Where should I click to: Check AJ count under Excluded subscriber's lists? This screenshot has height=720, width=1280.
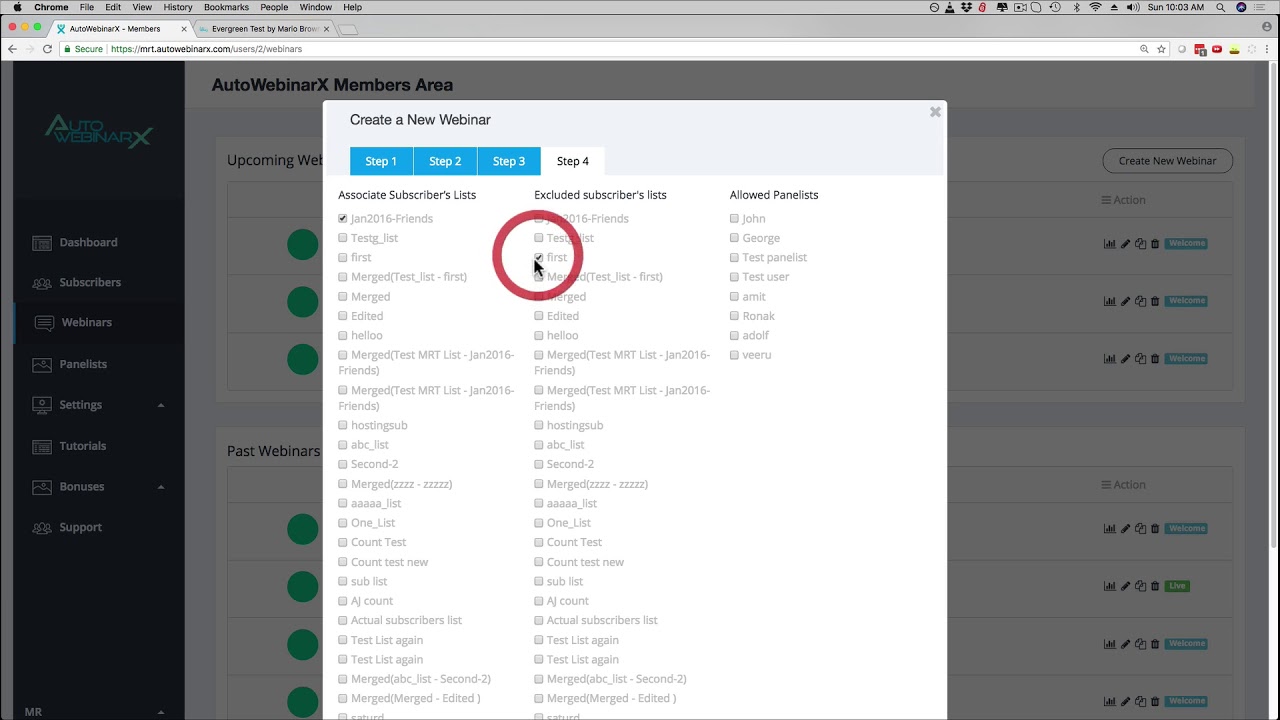(x=539, y=601)
